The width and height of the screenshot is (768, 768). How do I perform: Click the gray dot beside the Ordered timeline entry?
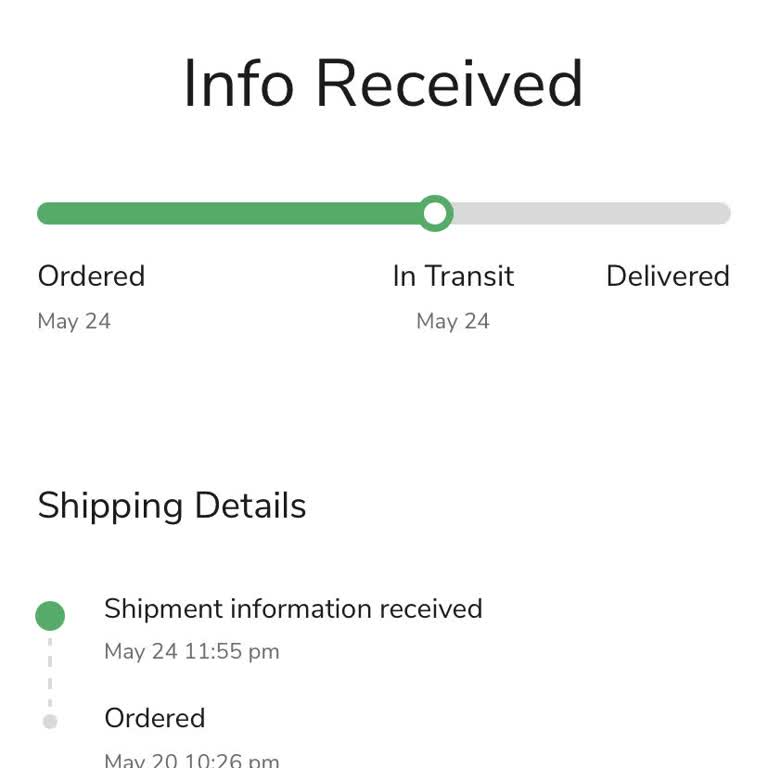tap(50, 721)
